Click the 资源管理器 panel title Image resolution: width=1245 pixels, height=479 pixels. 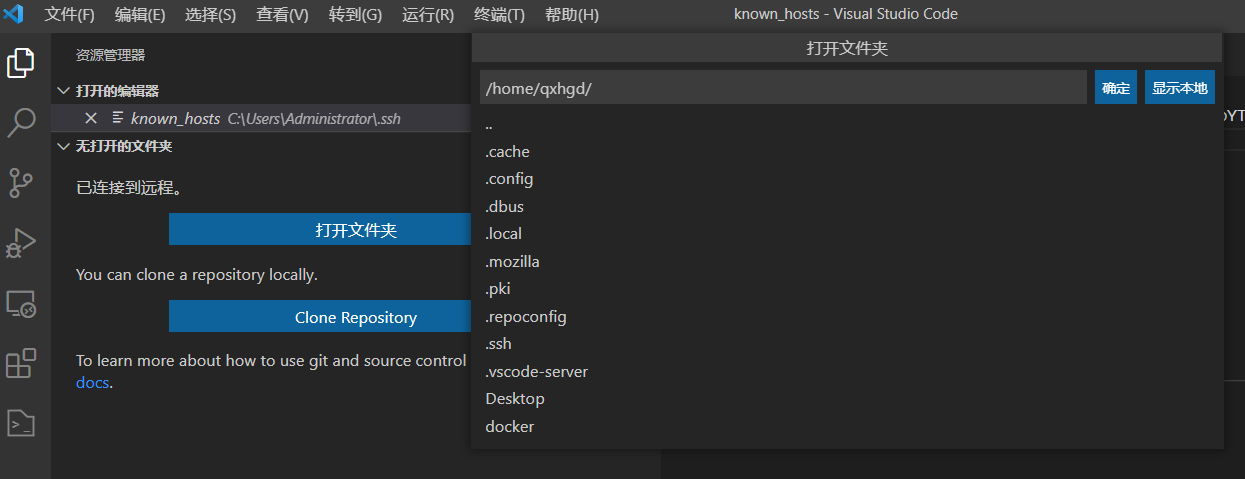click(x=111, y=56)
